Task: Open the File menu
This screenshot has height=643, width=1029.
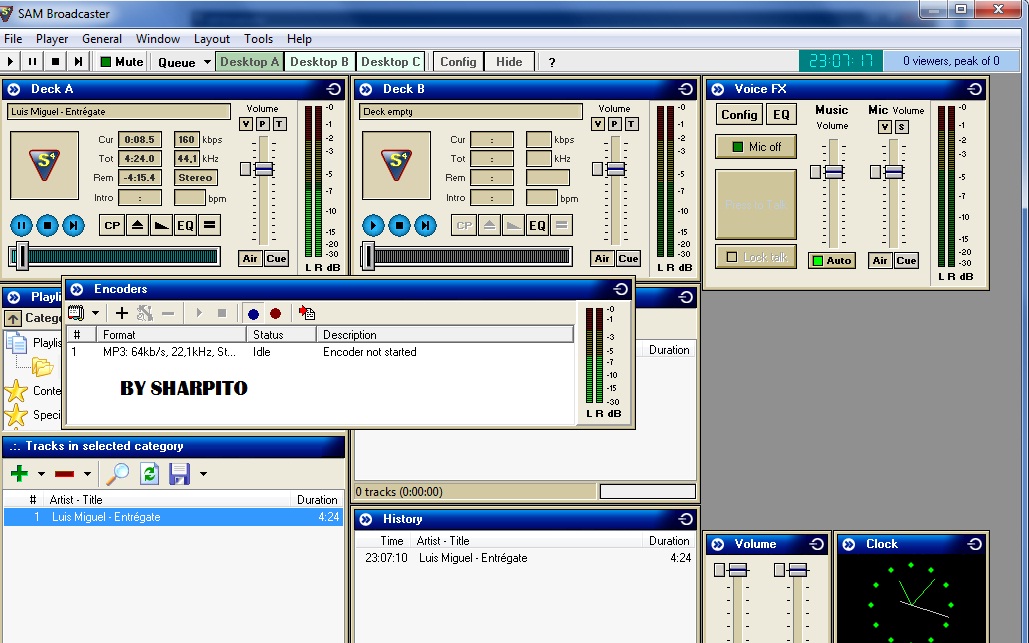Action: coord(12,39)
